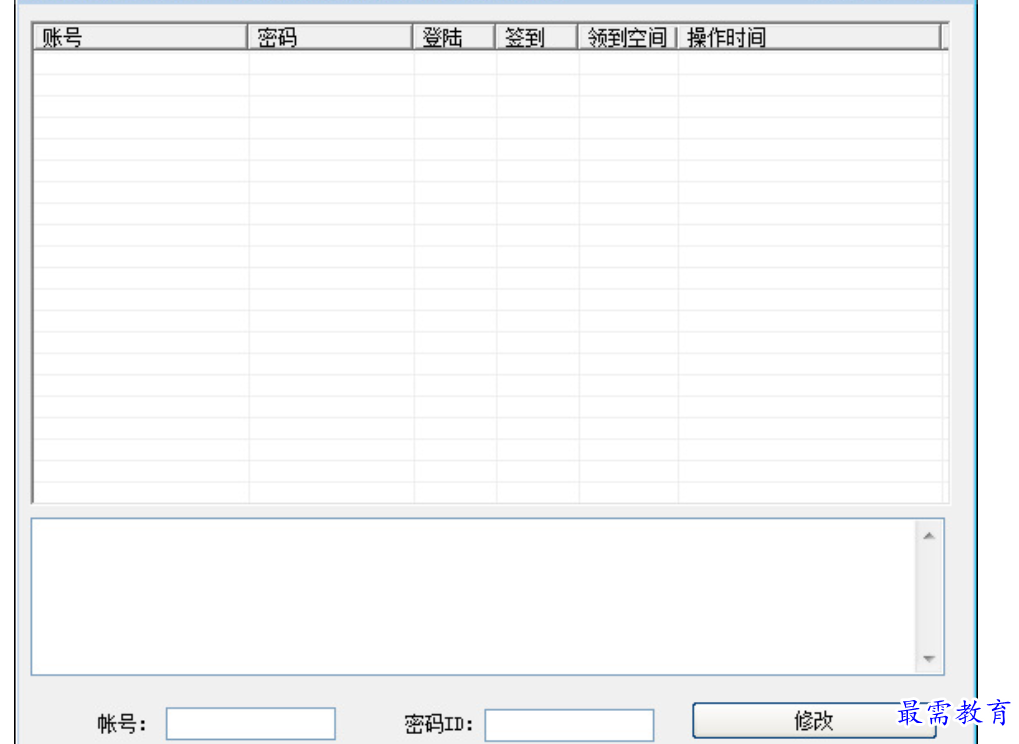
Task: Focus the 帐号 input field
Action: click(x=251, y=724)
